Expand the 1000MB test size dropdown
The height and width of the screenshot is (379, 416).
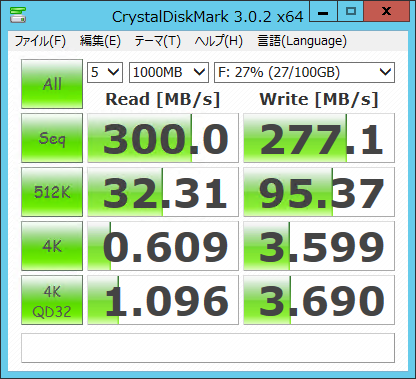169,72
